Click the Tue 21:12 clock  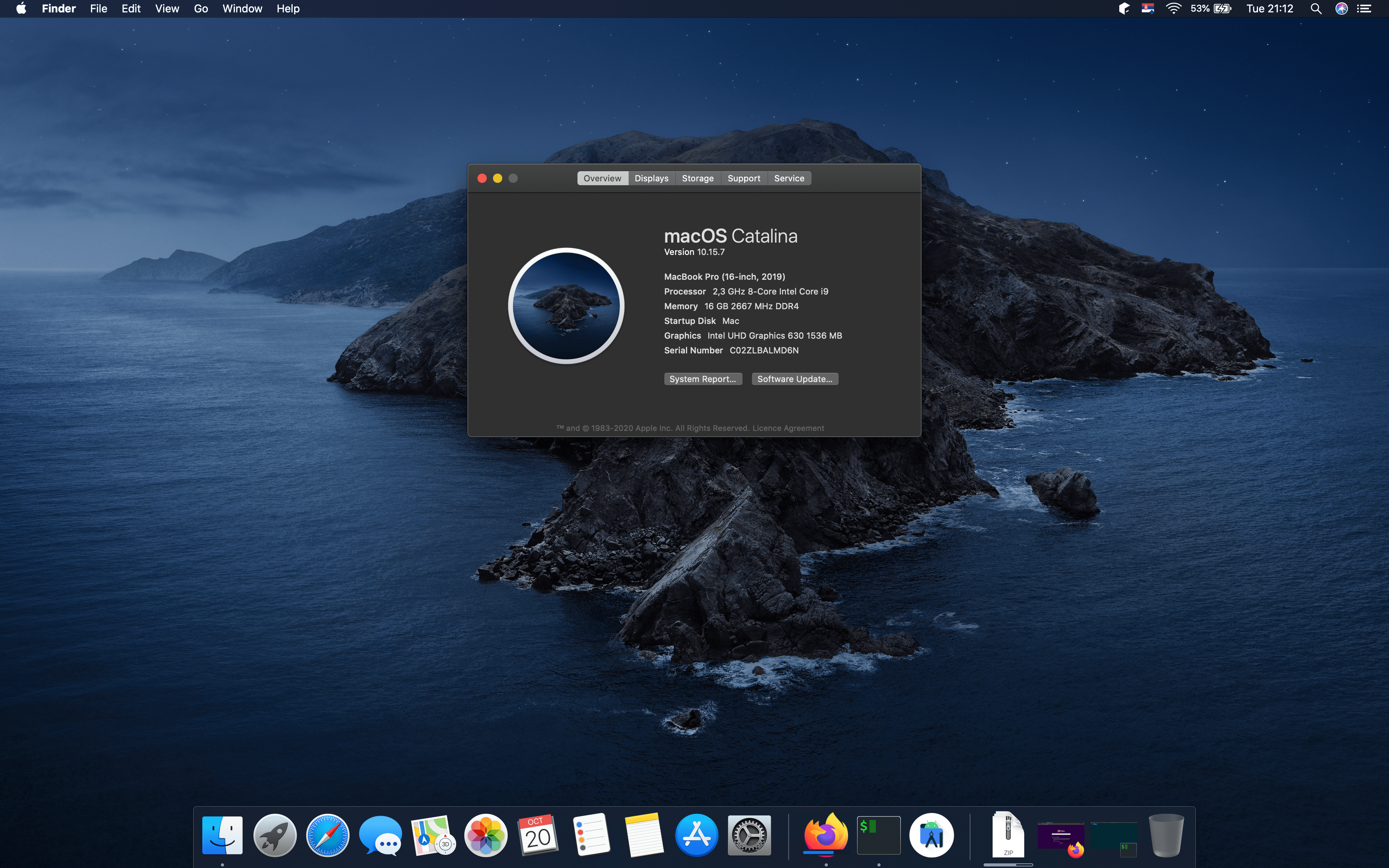pos(1270,9)
